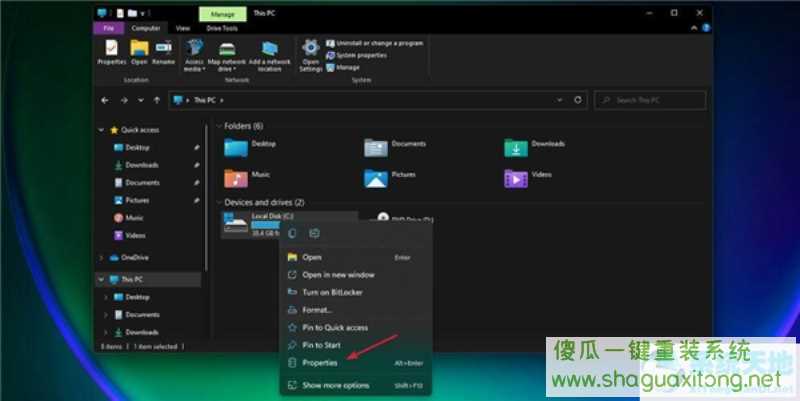800x401 pixels.
Task: Click the OneDrive cloud icon
Action: tap(114, 258)
